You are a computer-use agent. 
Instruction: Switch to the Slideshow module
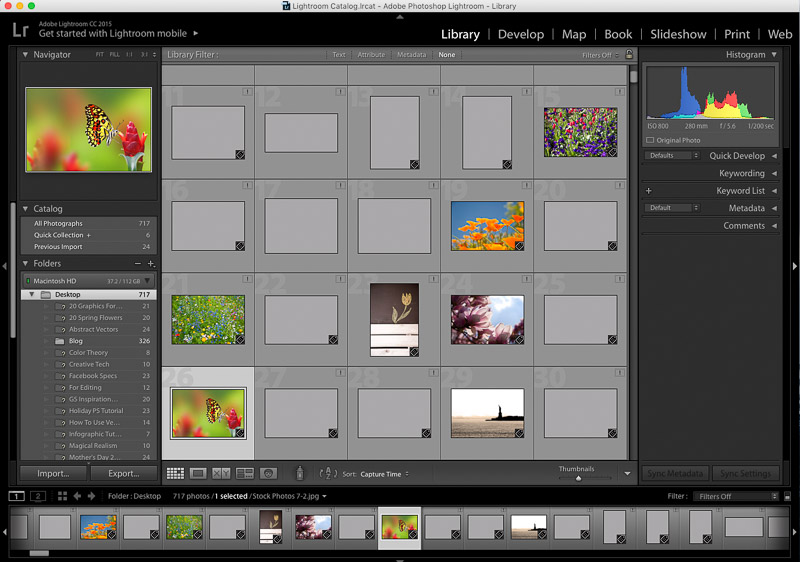tap(678, 34)
